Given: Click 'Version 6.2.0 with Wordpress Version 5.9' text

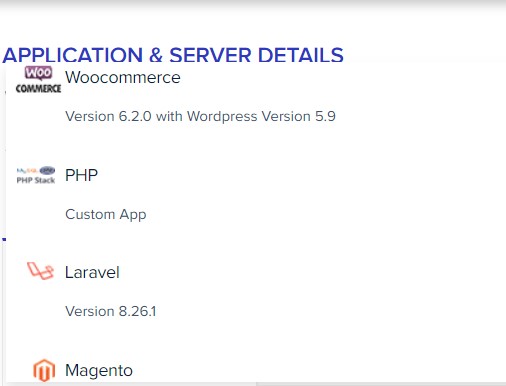Looking at the screenshot, I should [x=200, y=116].
